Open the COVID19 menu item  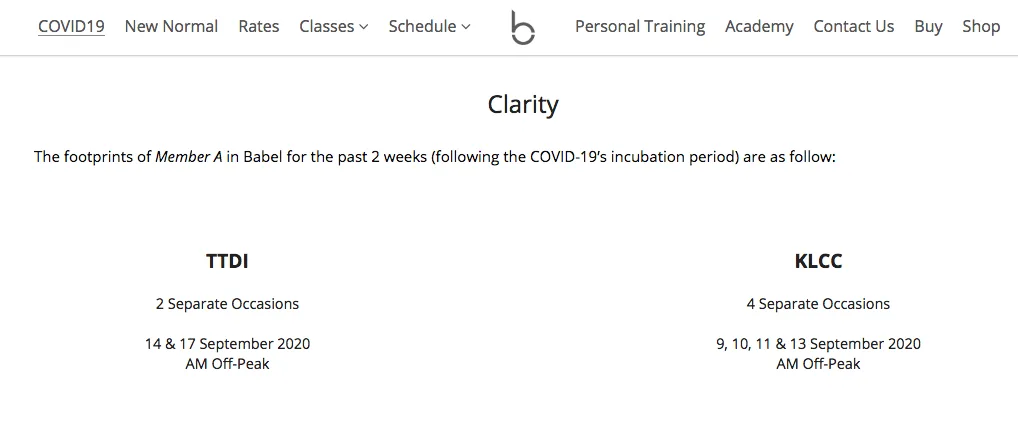[71, 27]
